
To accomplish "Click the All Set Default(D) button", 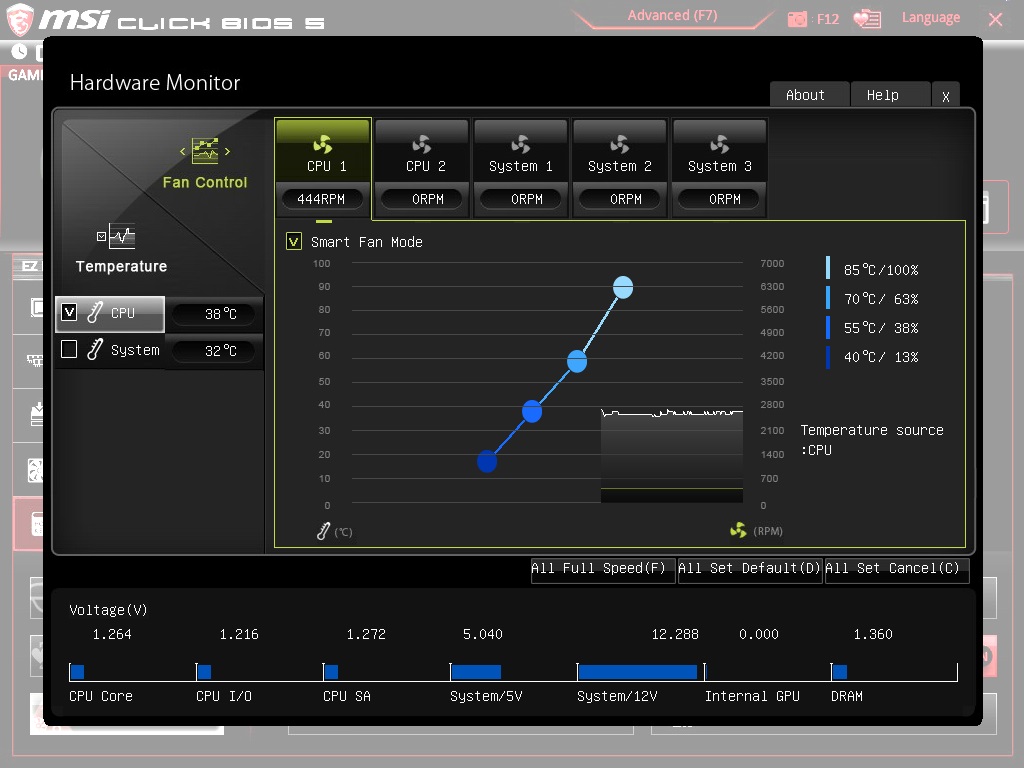I will (x=750, y=569).
